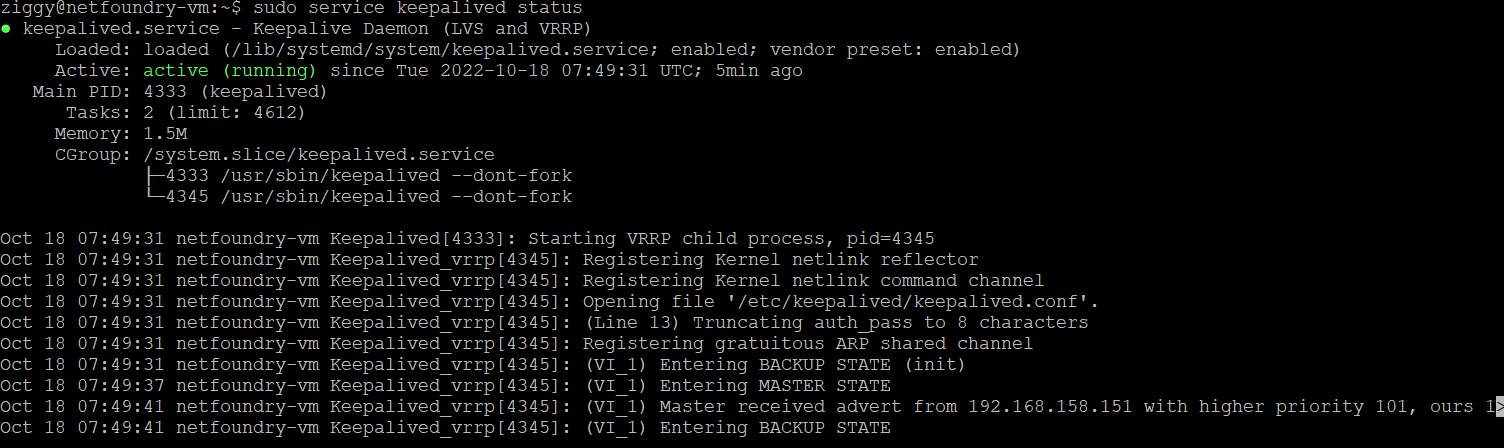
Task: Click the 'active (running)' status text
Action: coord(230,71)
